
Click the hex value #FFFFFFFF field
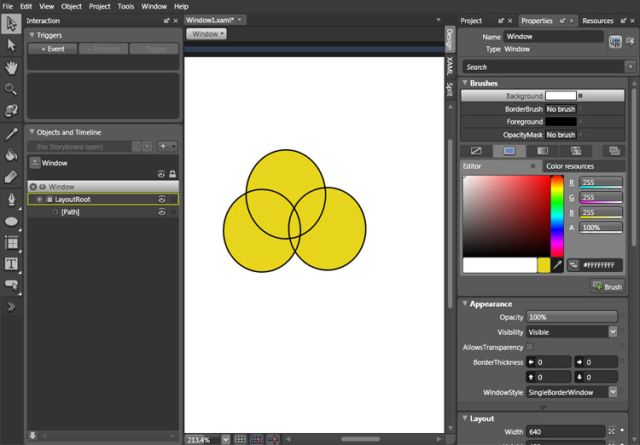pyautogui.click(x=600, y=265)
